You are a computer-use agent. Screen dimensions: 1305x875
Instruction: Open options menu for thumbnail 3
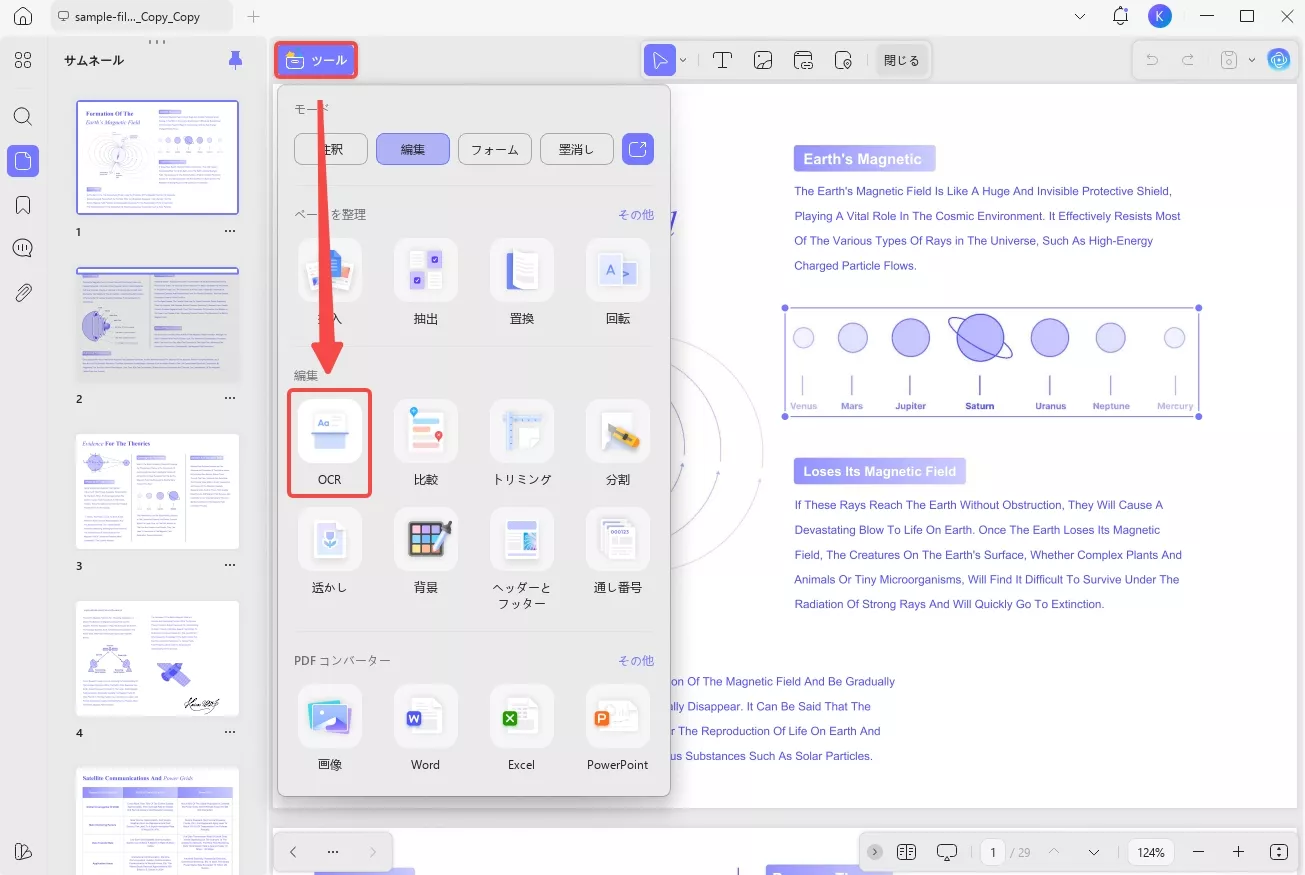point(230,565)
